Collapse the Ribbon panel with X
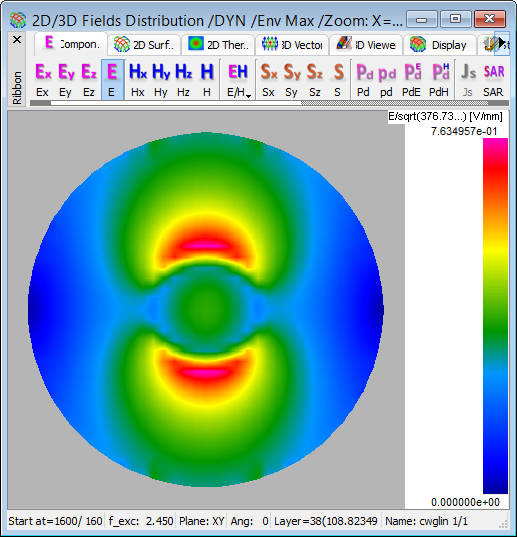The image size is (517, 537). (x=17, y=40)
